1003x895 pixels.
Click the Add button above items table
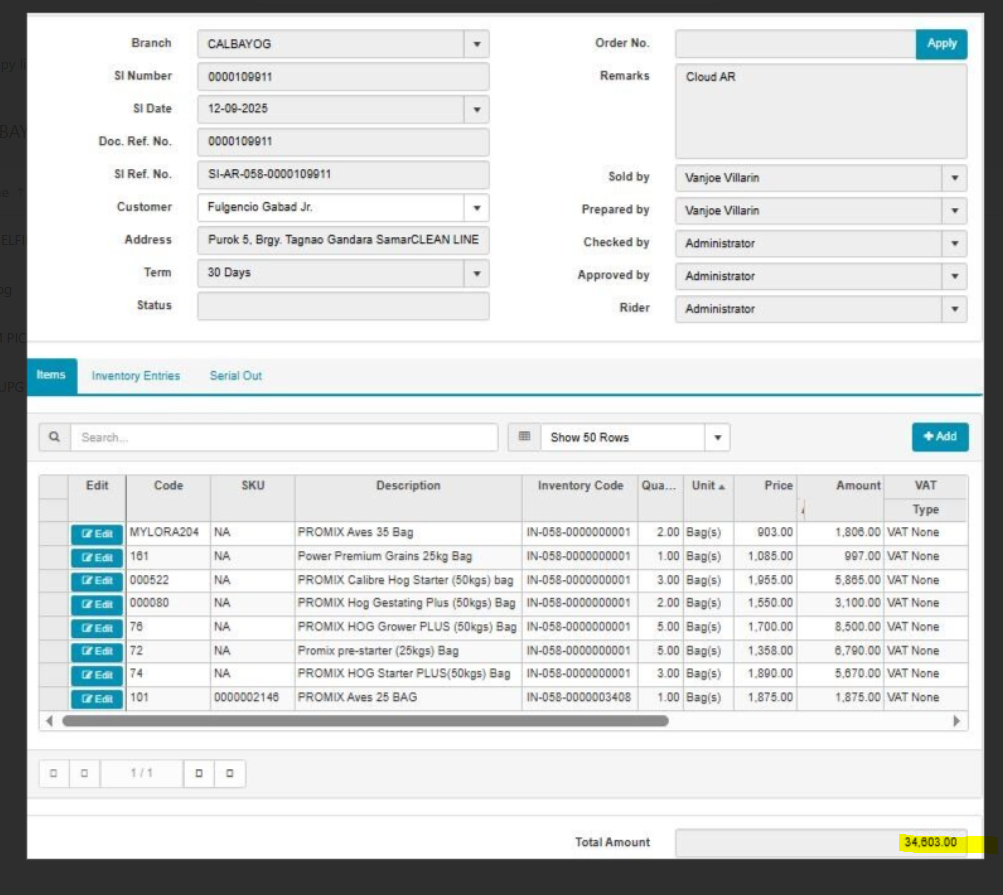tap(940, 437)
